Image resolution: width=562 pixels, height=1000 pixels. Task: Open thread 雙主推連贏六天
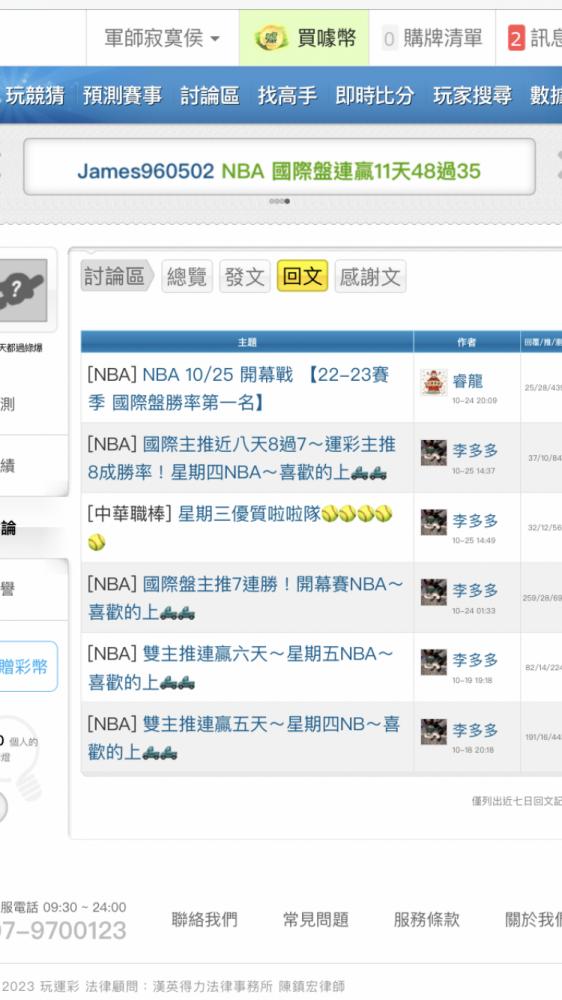point(240,667)
